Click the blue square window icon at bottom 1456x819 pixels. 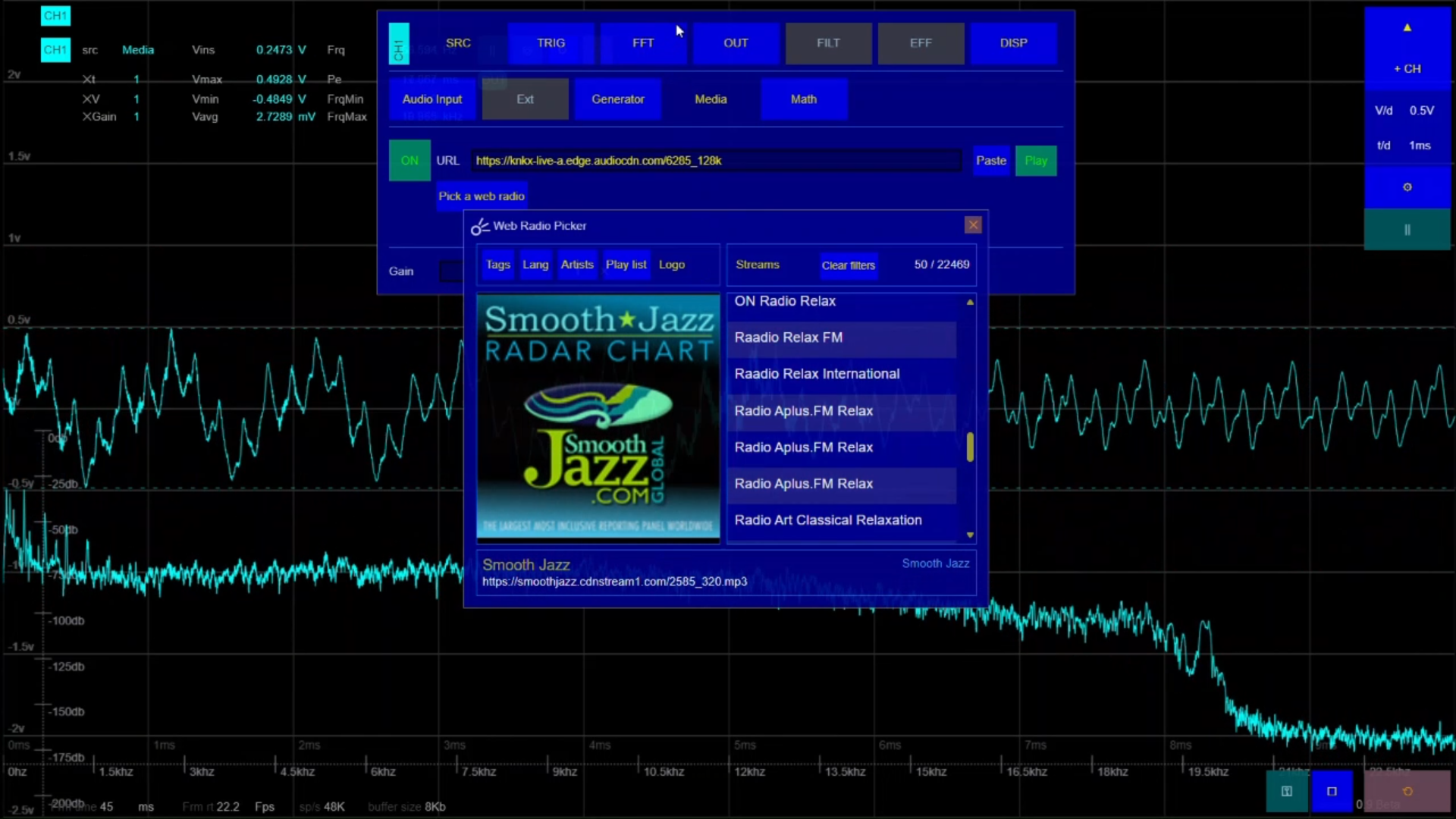[x=1332, y=791]
